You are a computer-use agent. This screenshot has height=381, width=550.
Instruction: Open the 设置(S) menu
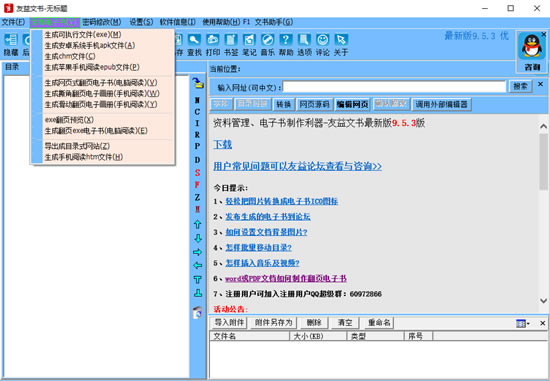(141, 22)
